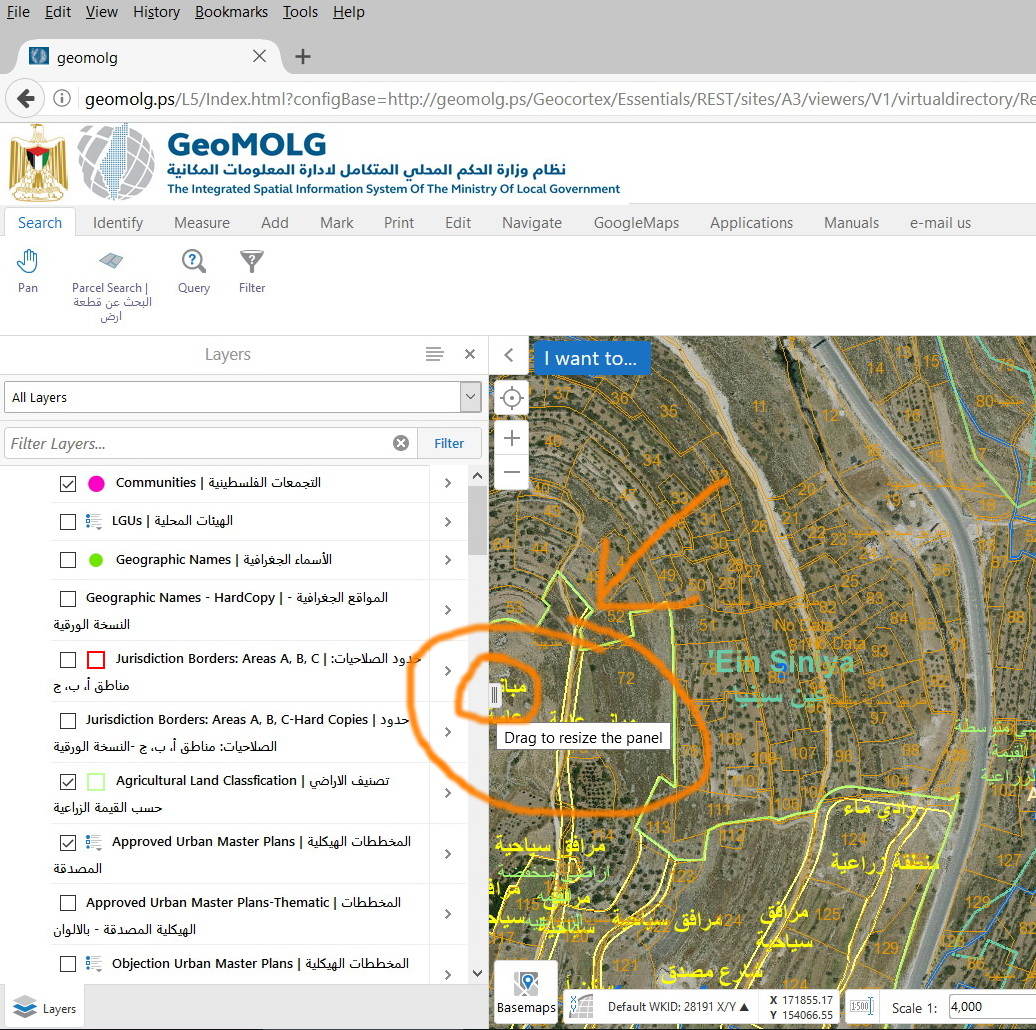Open the Query tool

click(194, 272)
